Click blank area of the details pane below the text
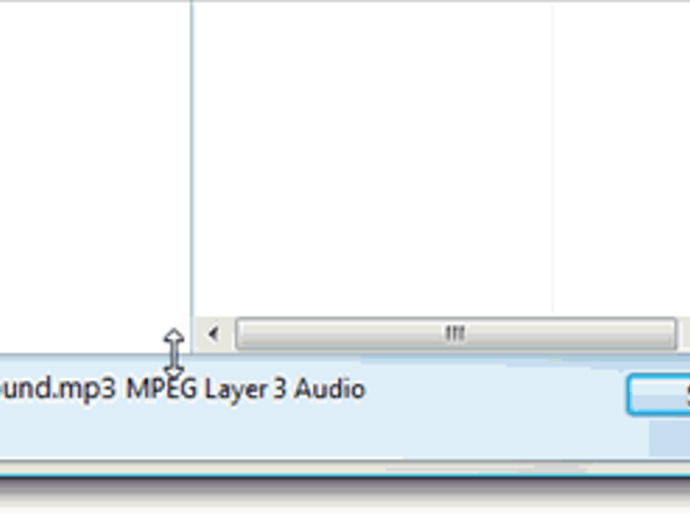The width and height of the screenshot is (690, 518). click(308, 434)
